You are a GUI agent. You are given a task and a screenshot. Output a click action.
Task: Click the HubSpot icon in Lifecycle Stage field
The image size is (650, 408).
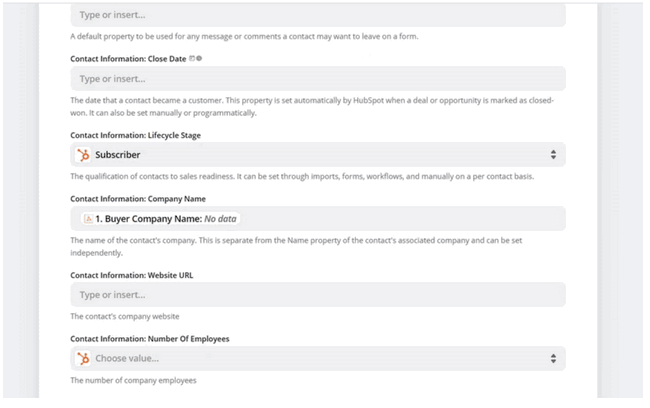pyautogui.click(x=84, y=155)
